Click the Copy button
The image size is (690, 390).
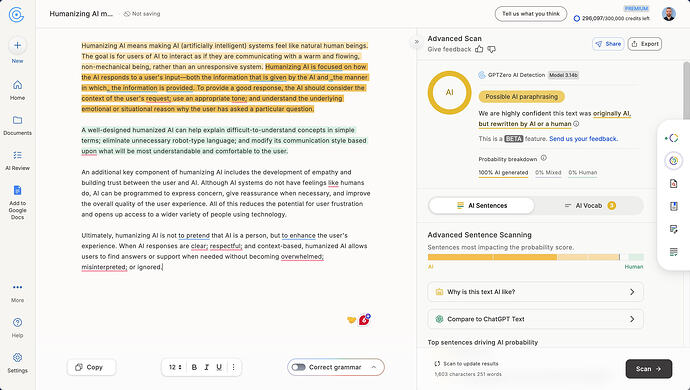(x=92, y=367)
